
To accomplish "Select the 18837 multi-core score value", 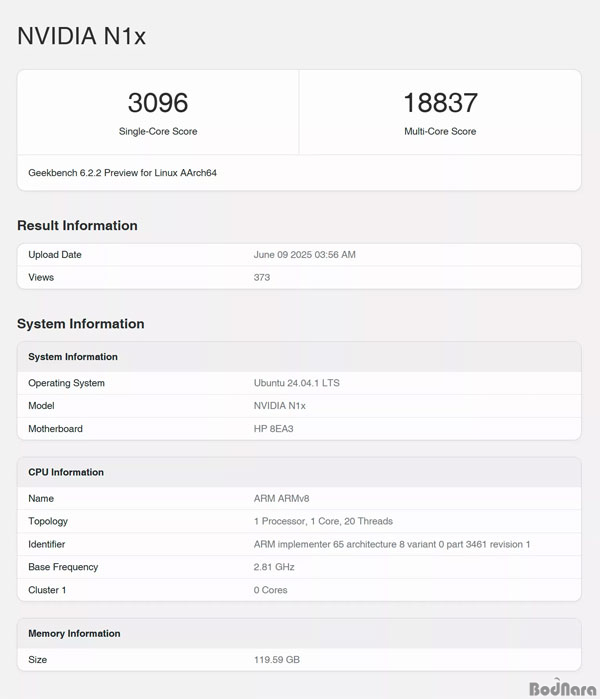I will click(x=440, y=102).
